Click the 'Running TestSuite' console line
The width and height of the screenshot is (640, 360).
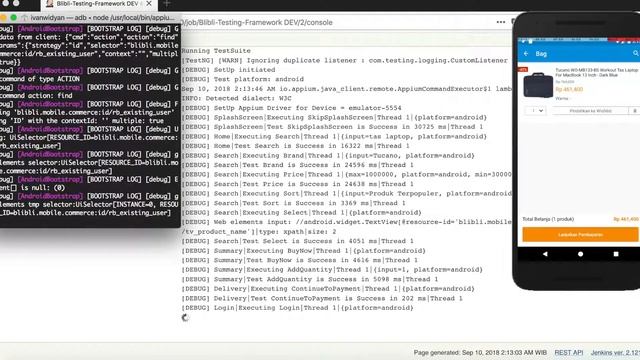click(x=216, y=51)
